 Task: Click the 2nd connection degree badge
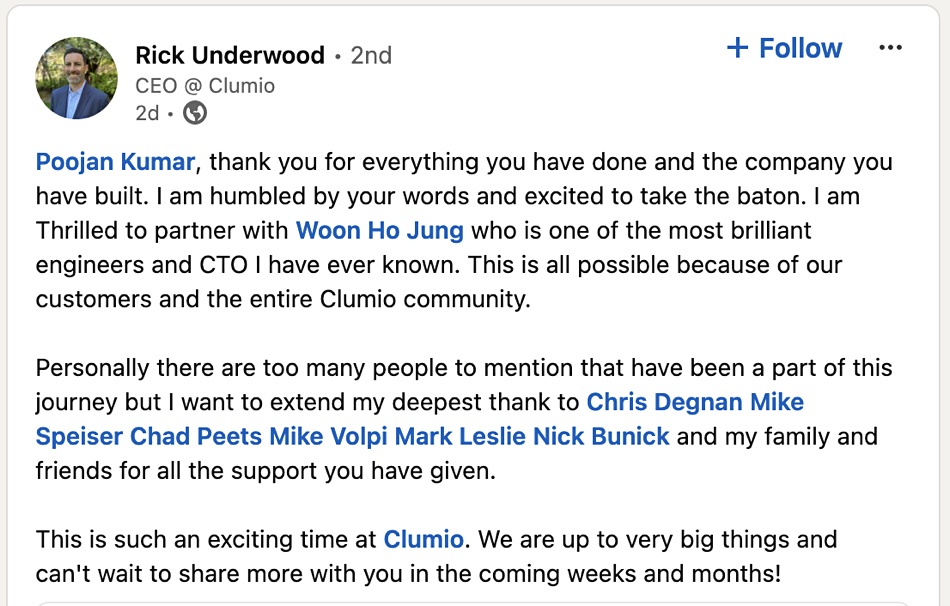[x=371, y=55]
